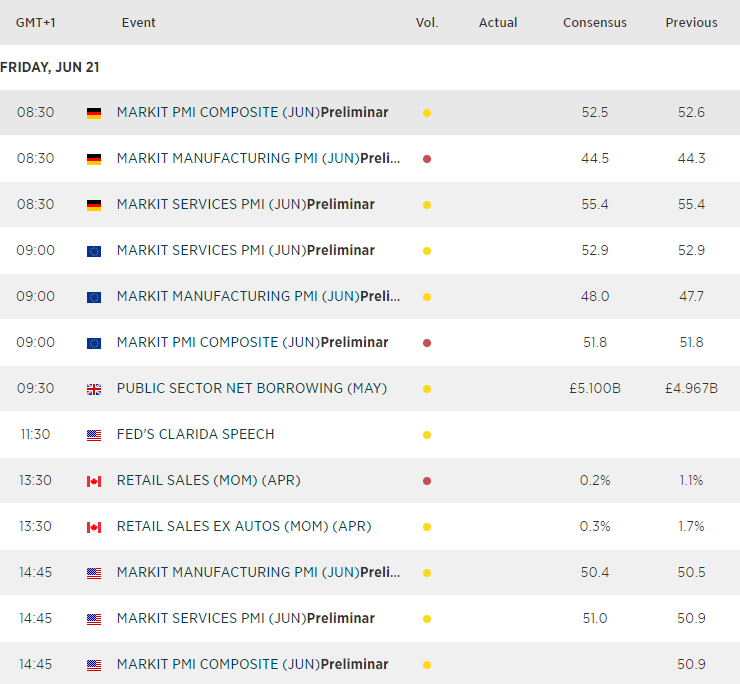Click the Previous column header

click(x=691, y=23)
